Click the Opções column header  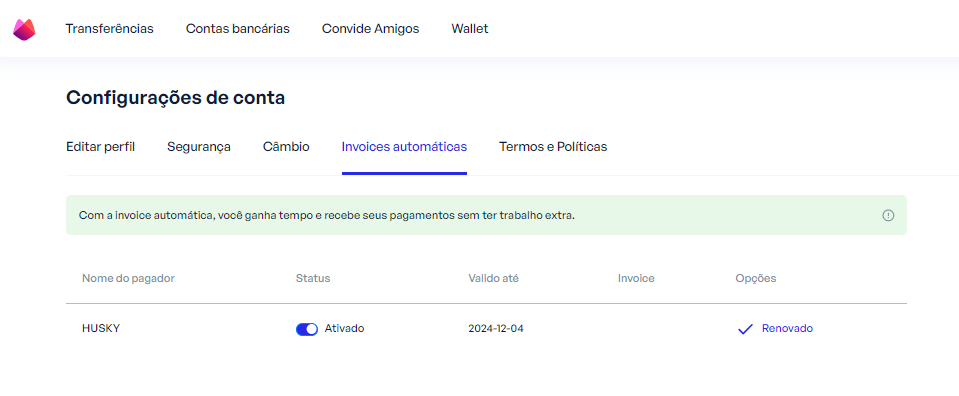point(756,278)
